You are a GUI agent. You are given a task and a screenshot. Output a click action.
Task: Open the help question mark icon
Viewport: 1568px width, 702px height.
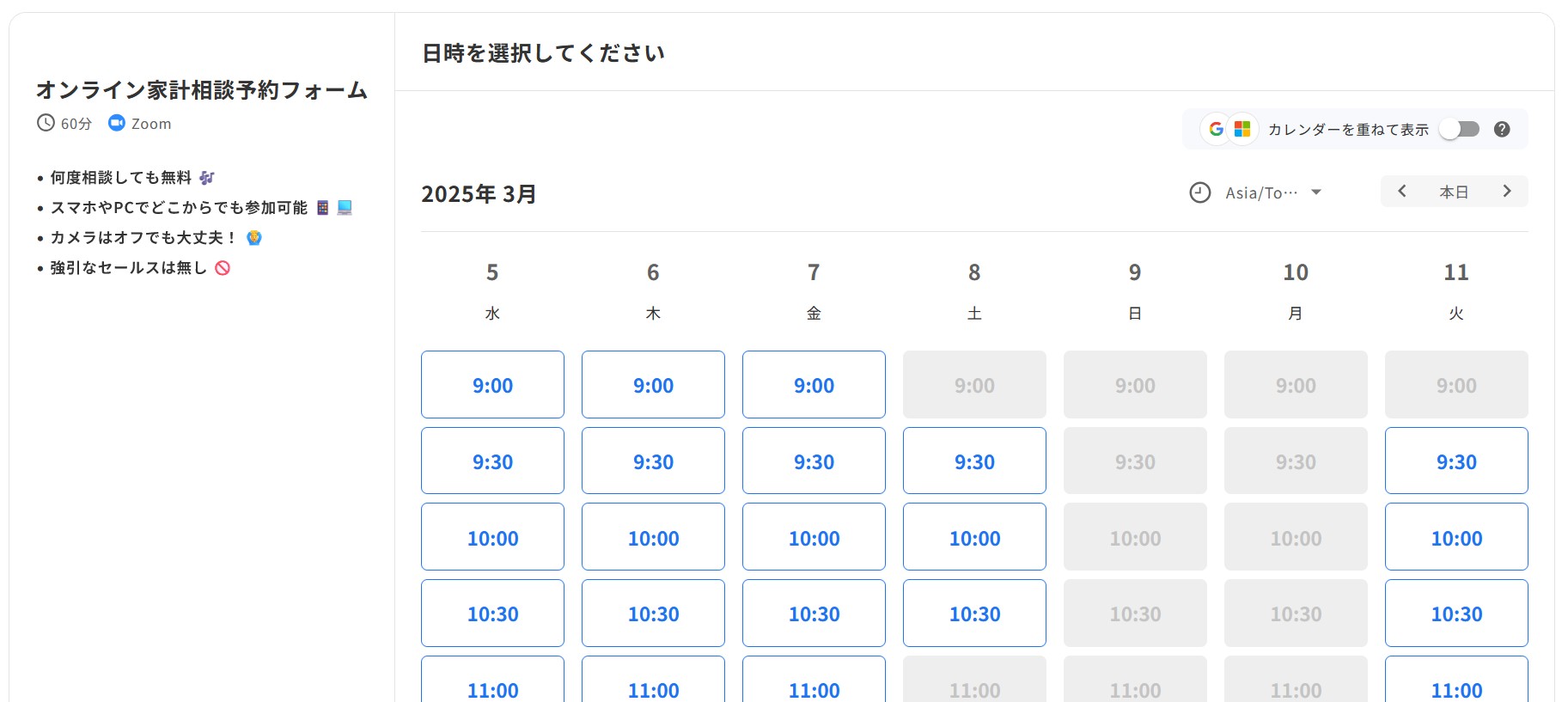(x=1502, y=129)
